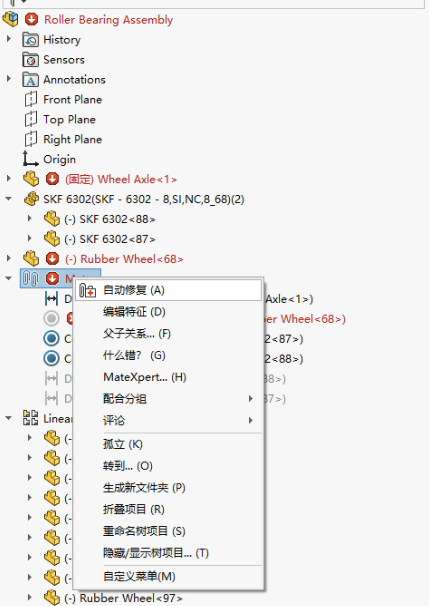Click the Annotations folder icon

tap(31, 80)
